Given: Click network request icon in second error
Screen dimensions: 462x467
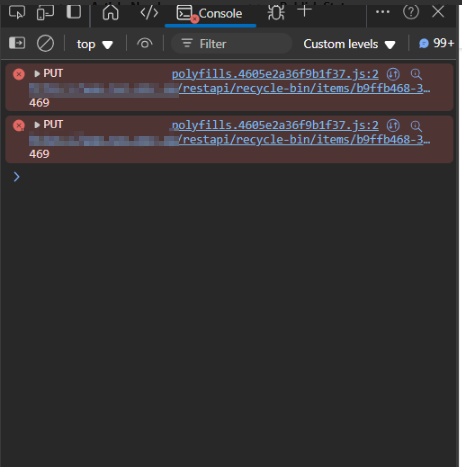Looking at the screenshot, I should pos(393,126).
